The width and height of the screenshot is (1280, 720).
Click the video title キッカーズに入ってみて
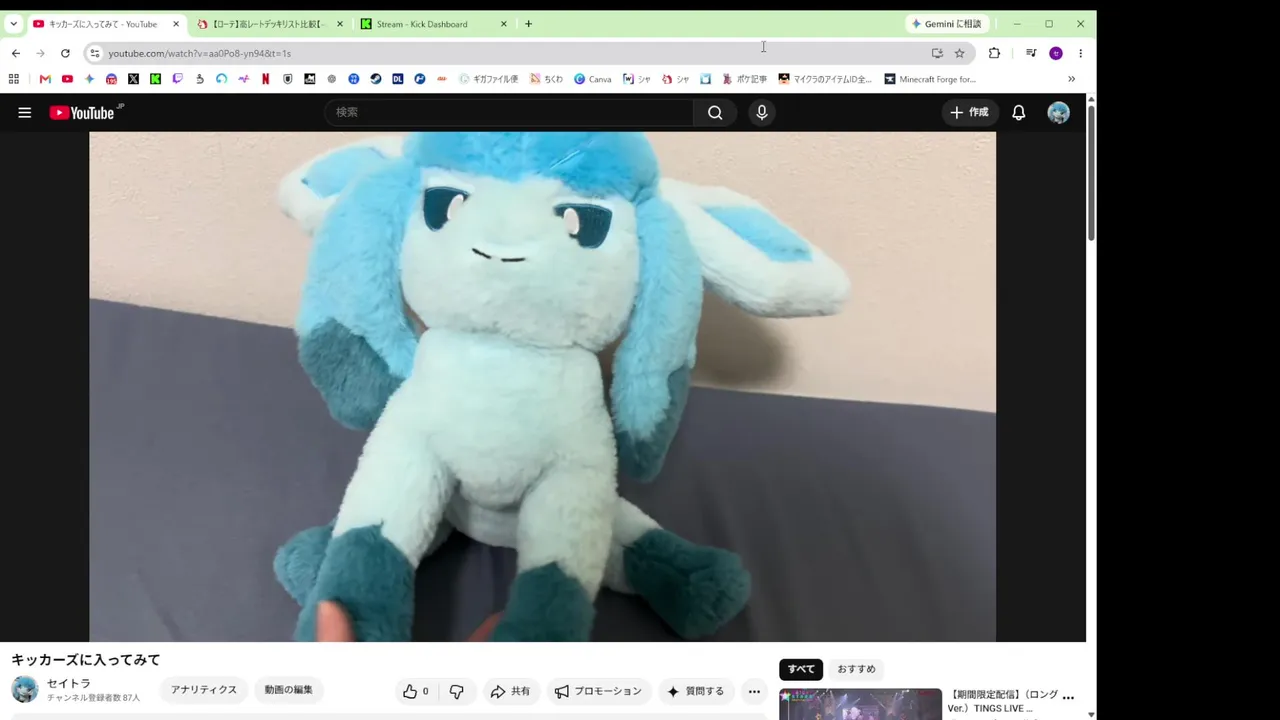(86, 660)
